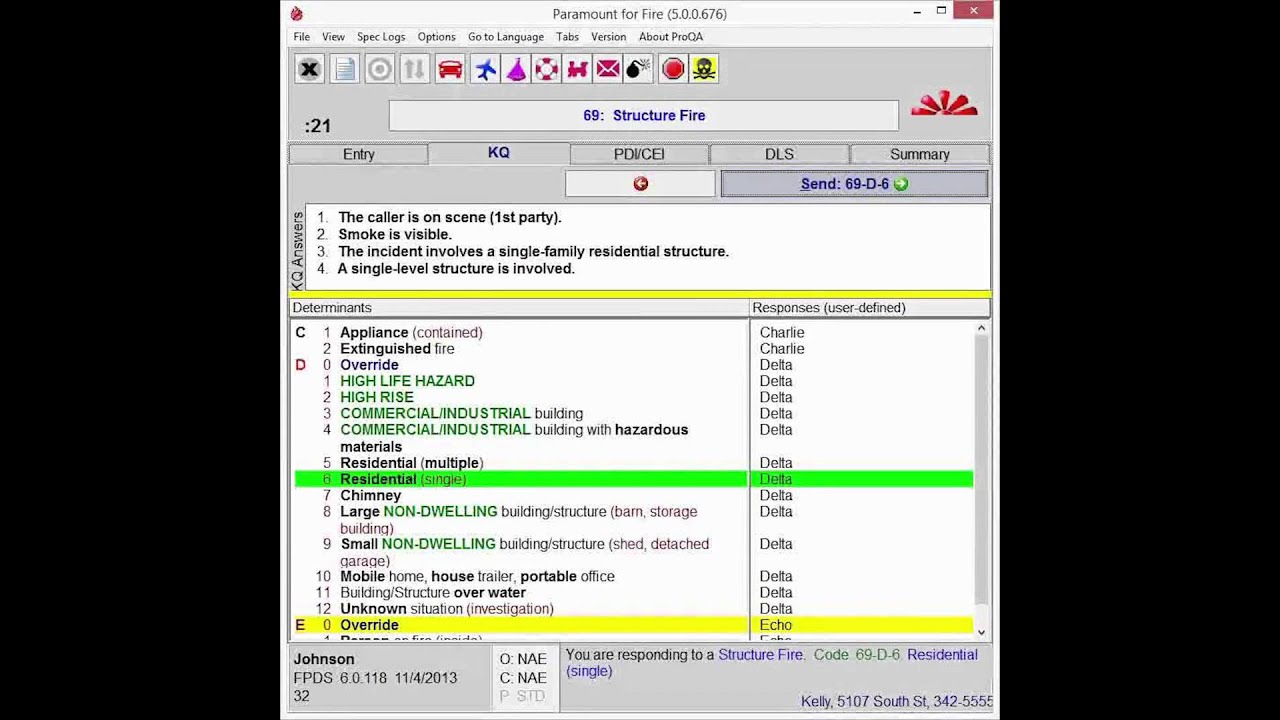This screenshot has height=720, width=1280.
Task: Select the life preserver ring icon
Action: point(547,69)
